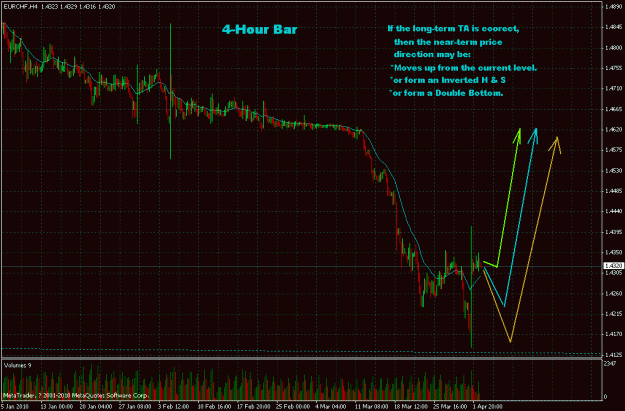The image size is (625, 411).
Task: Click the 3 Feb 12:00 date label
Action: click(x=174, y=407)
